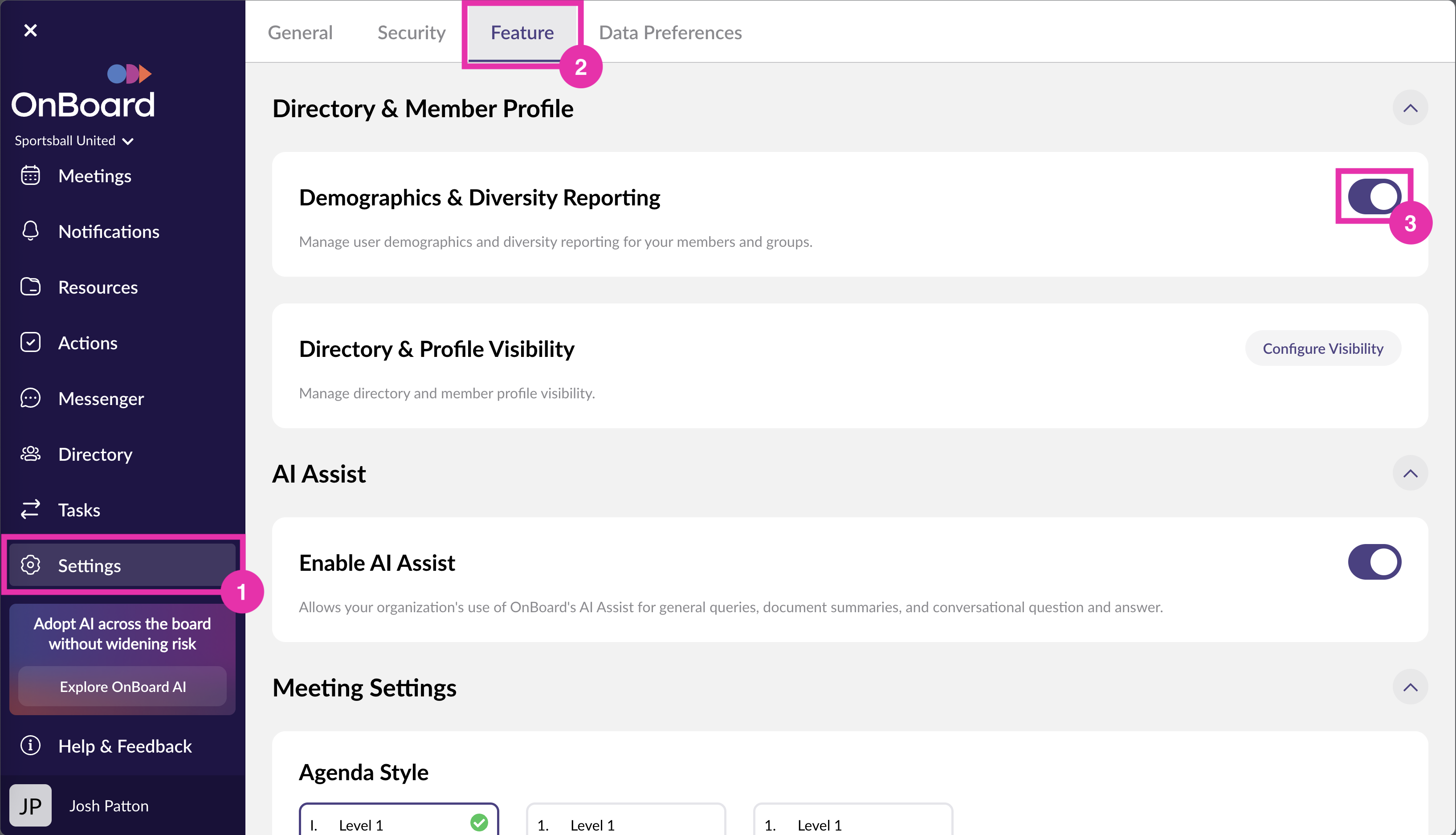1456x835 pixels.
Task: Open the Sportsball United organization dropdown
Action: (x=74, y=140)
